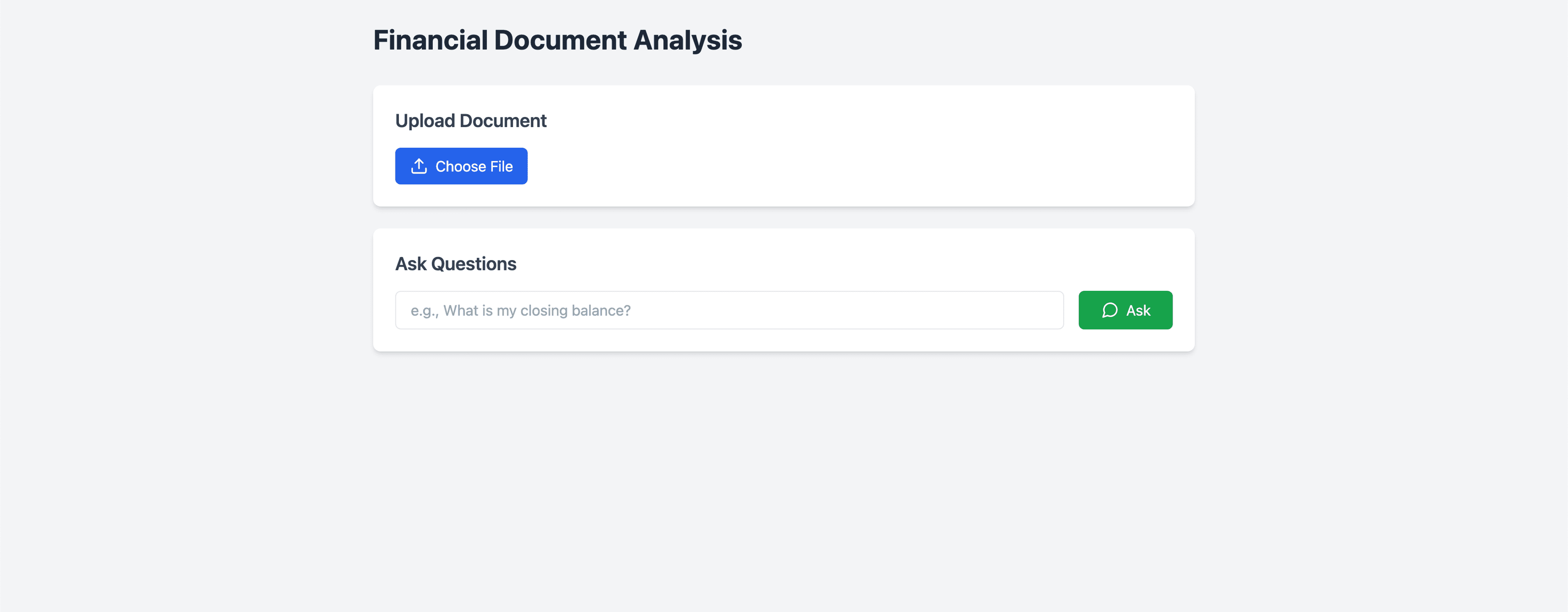
Task: Click the "Choose File" text label
Action: pos(474,166)
